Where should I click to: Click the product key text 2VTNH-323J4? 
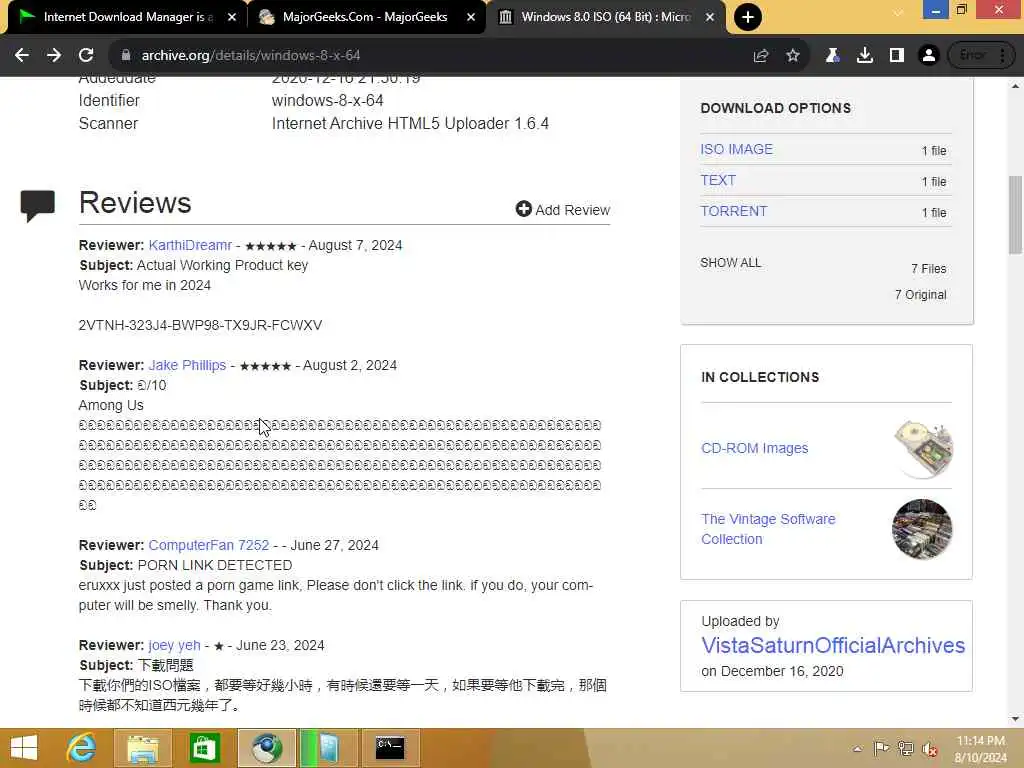point(200,325)
